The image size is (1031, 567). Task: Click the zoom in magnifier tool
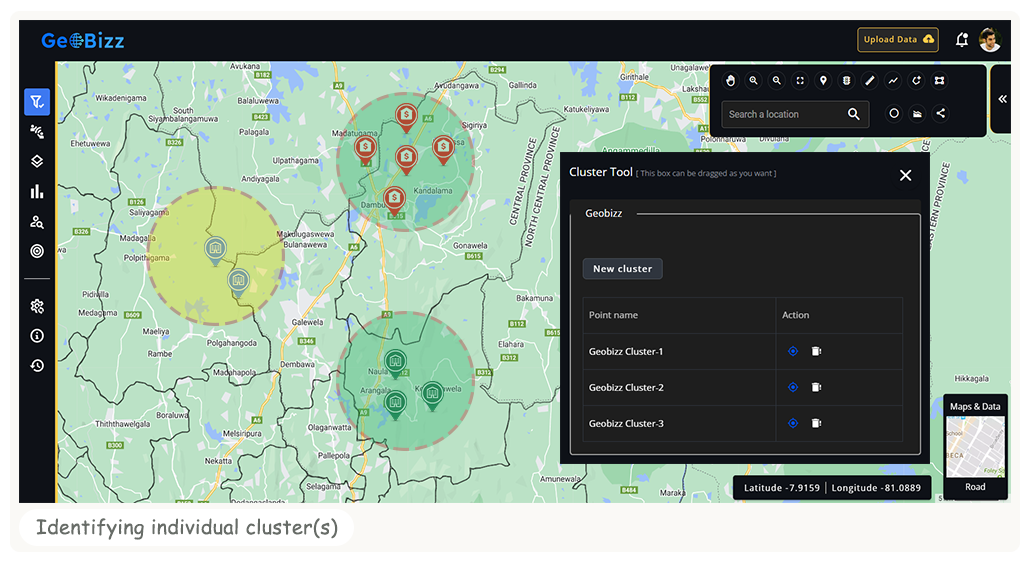tap(754, 80)
